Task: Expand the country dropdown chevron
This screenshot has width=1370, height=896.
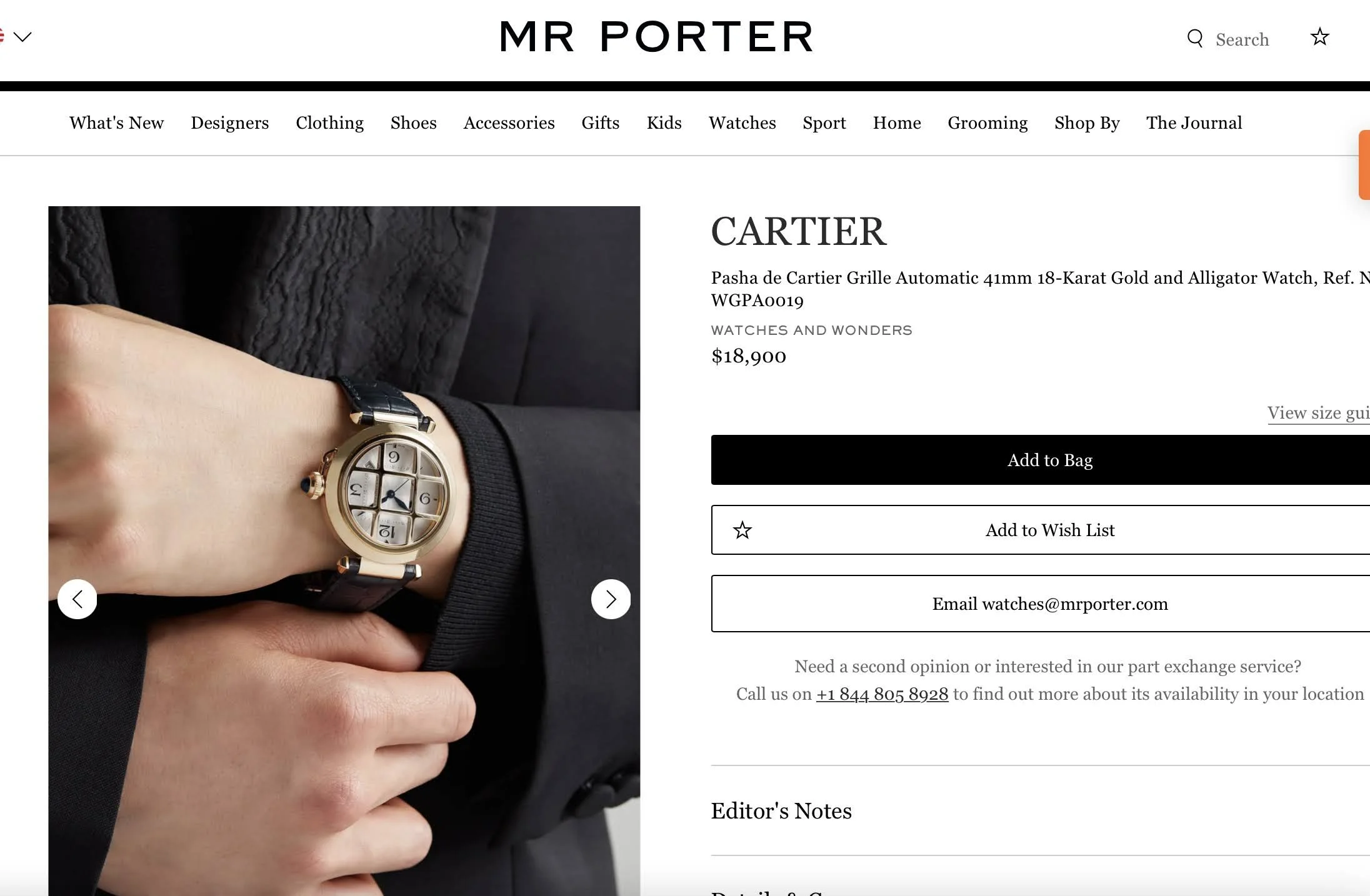Action: [x=22, y=37]
